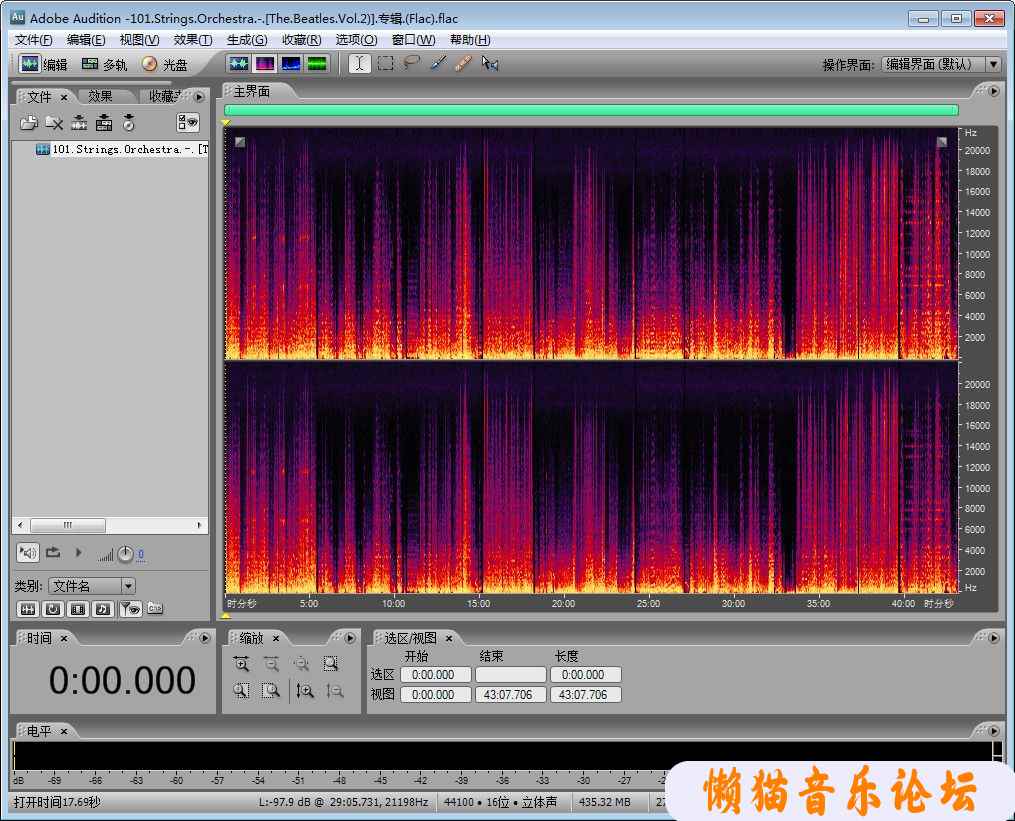This screenshot has height=821, width=1015.
Task: Select the spectral phase display icon
Action: coord(317,63)
